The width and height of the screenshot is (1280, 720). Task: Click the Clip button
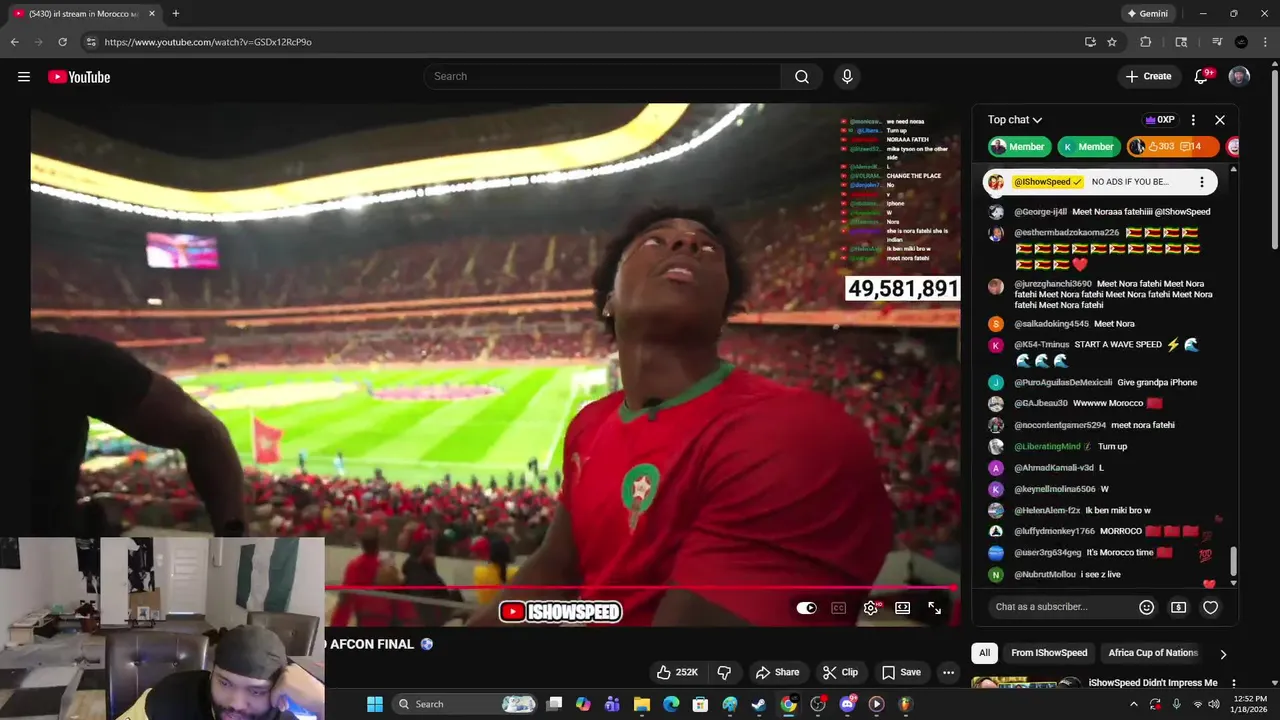coord(840,672)
